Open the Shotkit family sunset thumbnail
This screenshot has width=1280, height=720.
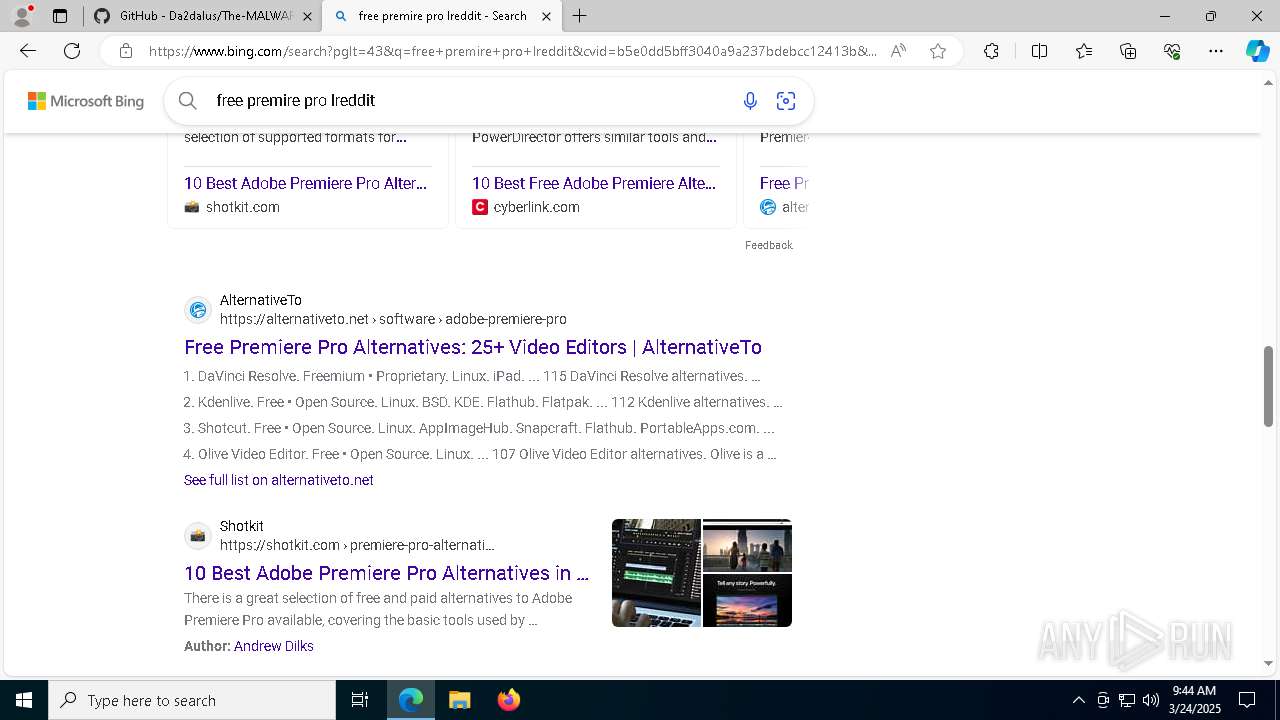[747, 545]
